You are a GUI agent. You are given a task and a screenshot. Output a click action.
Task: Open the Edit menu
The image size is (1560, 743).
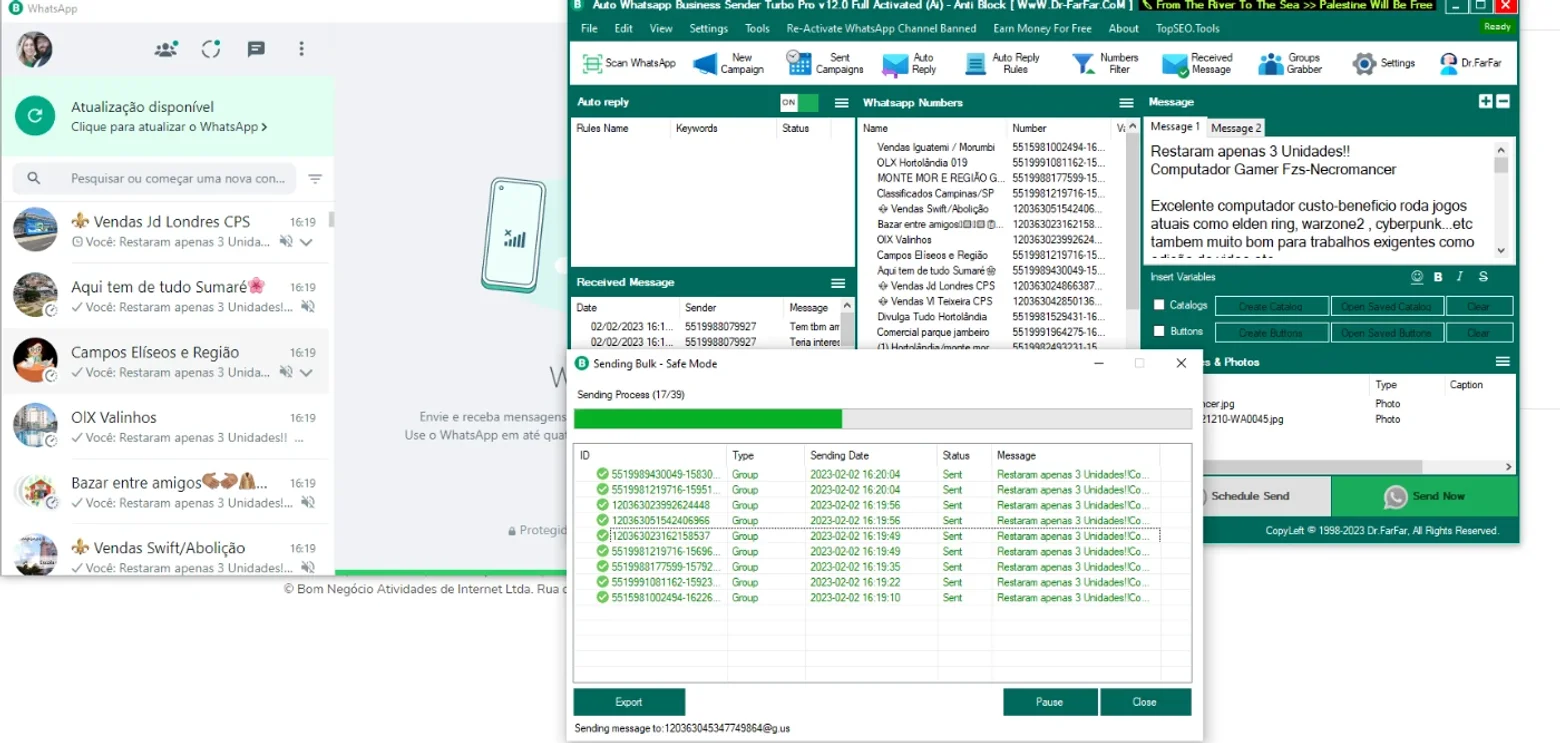(x=624, y=28)
